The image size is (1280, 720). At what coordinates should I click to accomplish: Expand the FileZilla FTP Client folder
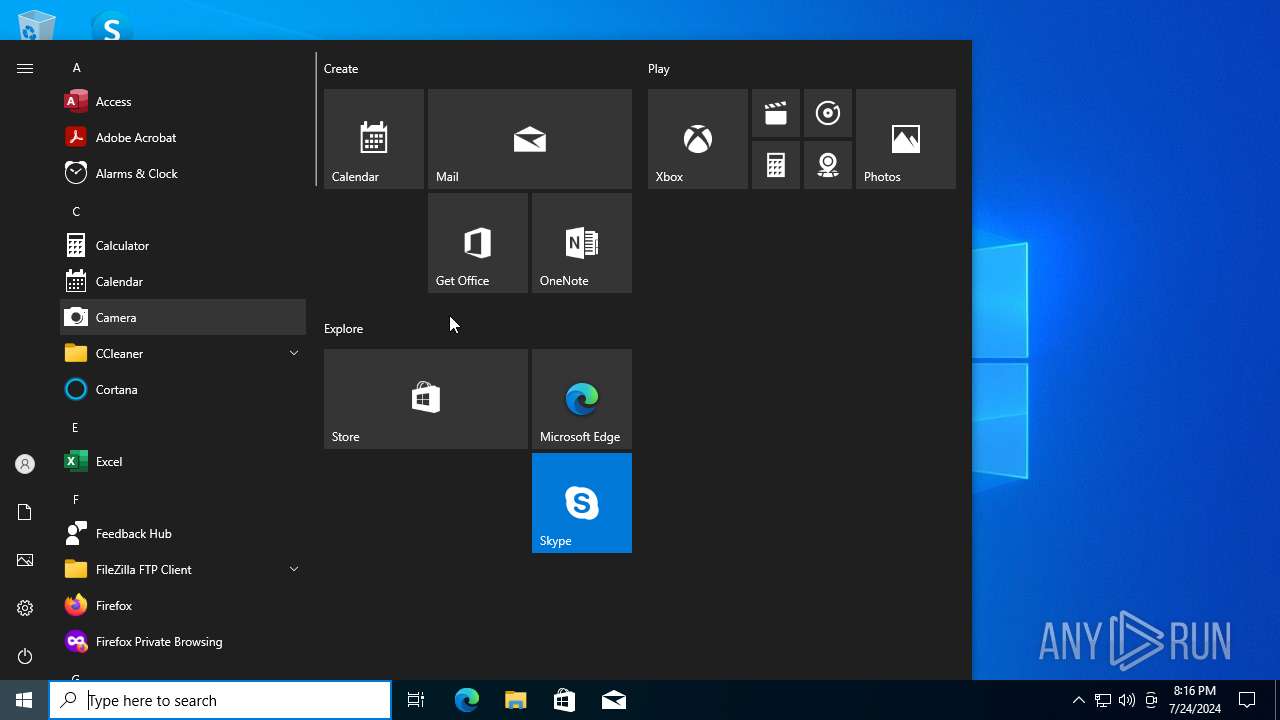(x=183, y=569)
